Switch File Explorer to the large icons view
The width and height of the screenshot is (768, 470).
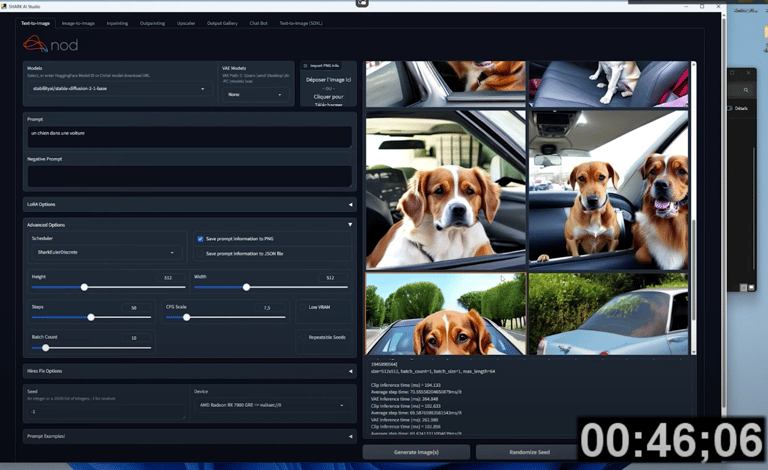coord(751,287)
